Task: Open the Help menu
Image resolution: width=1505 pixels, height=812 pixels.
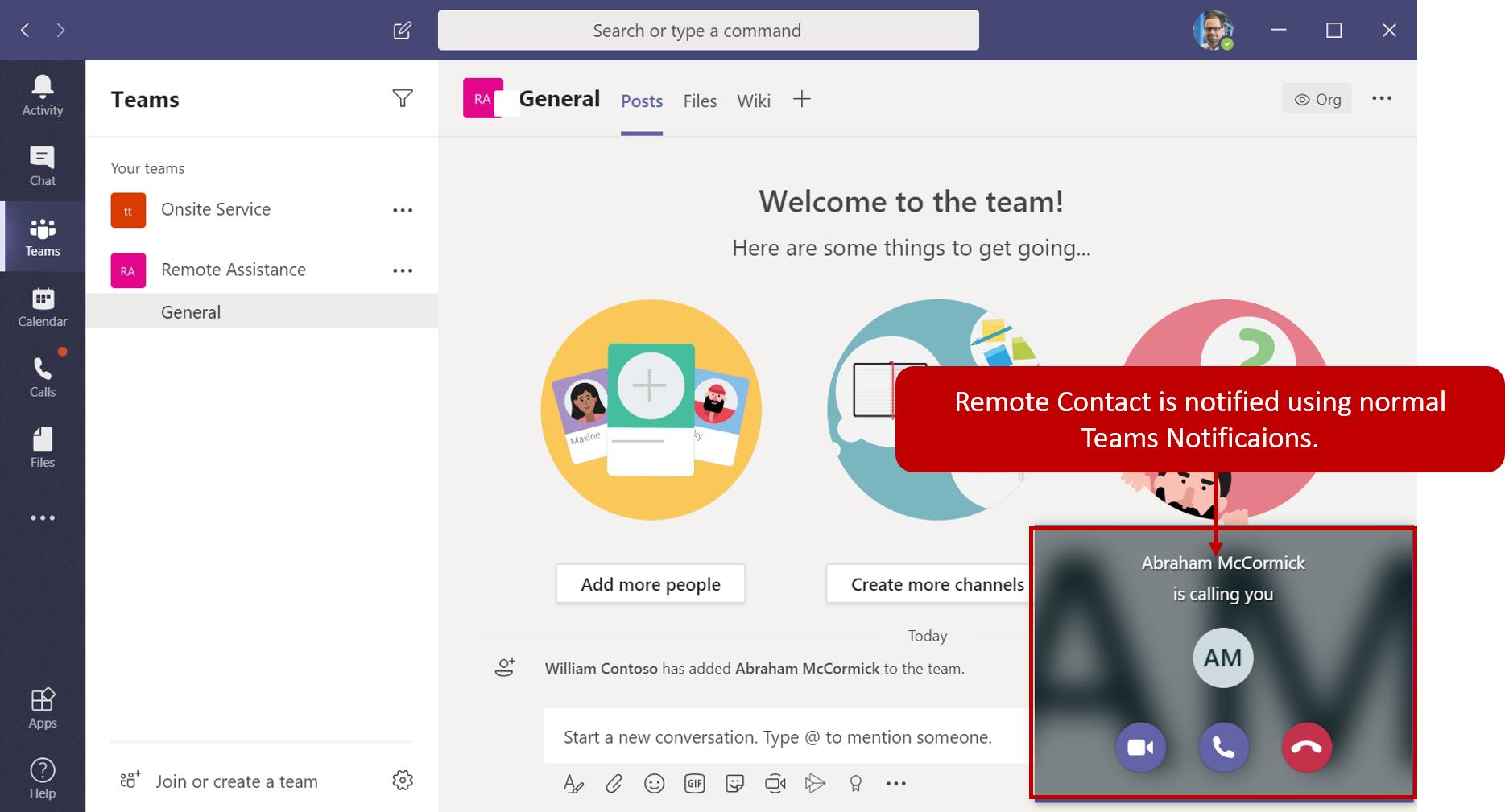Action: pyautogui.click(x=43, y=779)
